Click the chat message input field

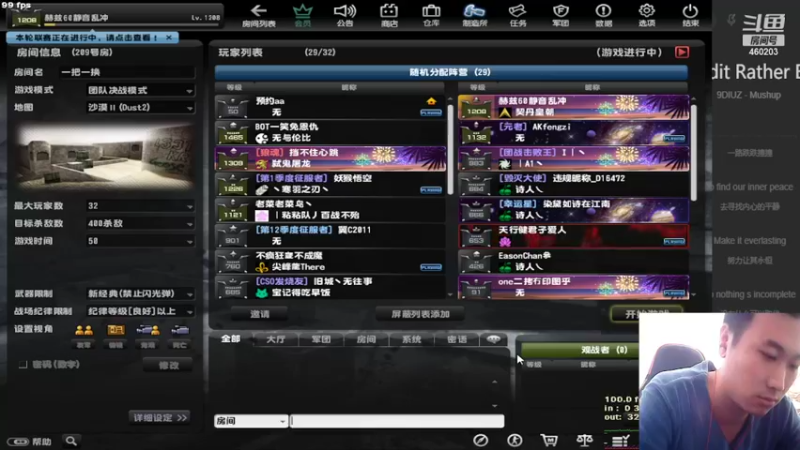coord(397,421)
